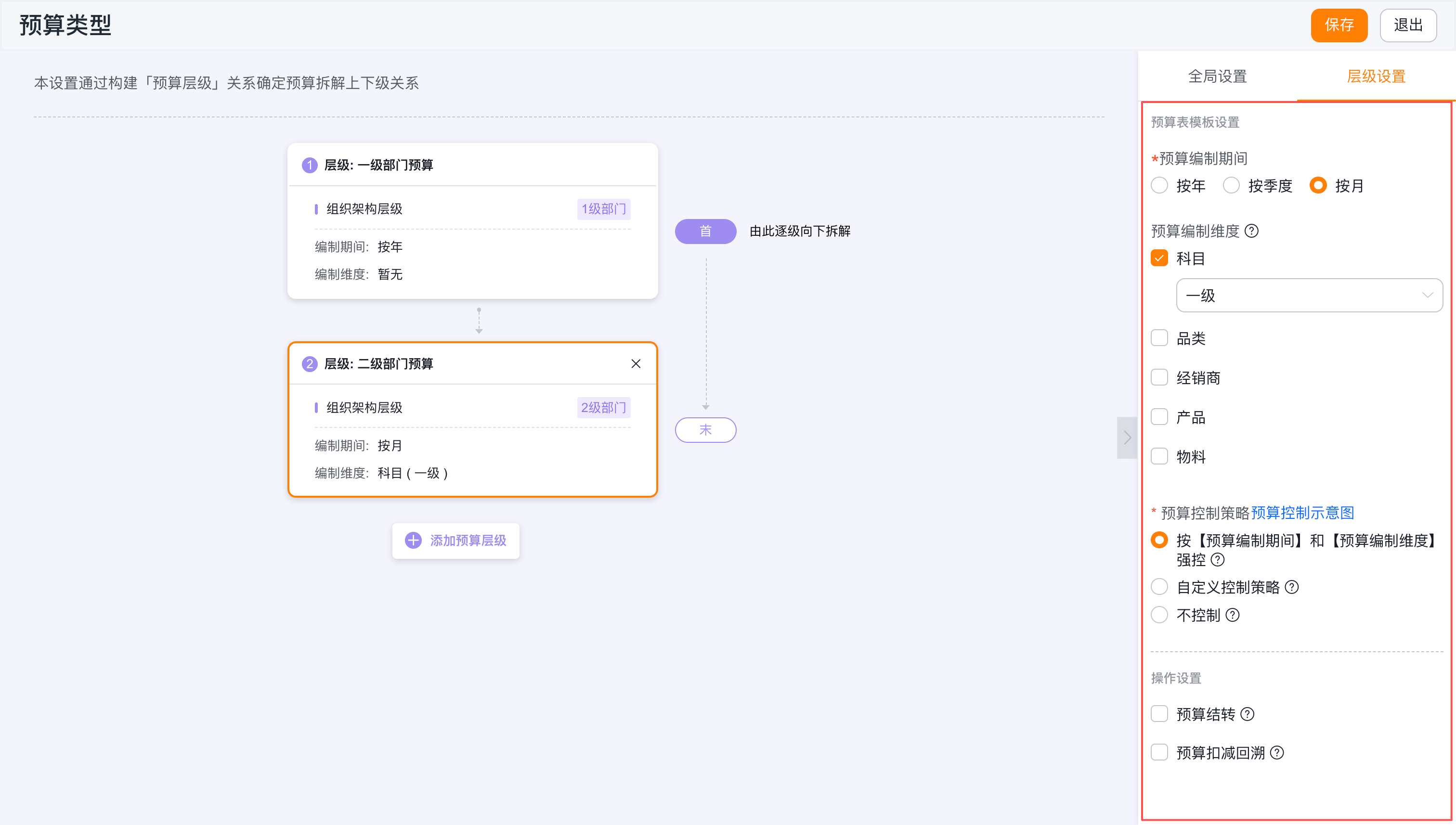The width and height of the screenshot is (1456, 825).
Task: Click 编制期间 按月 text in level two
Action: [359, 446]
